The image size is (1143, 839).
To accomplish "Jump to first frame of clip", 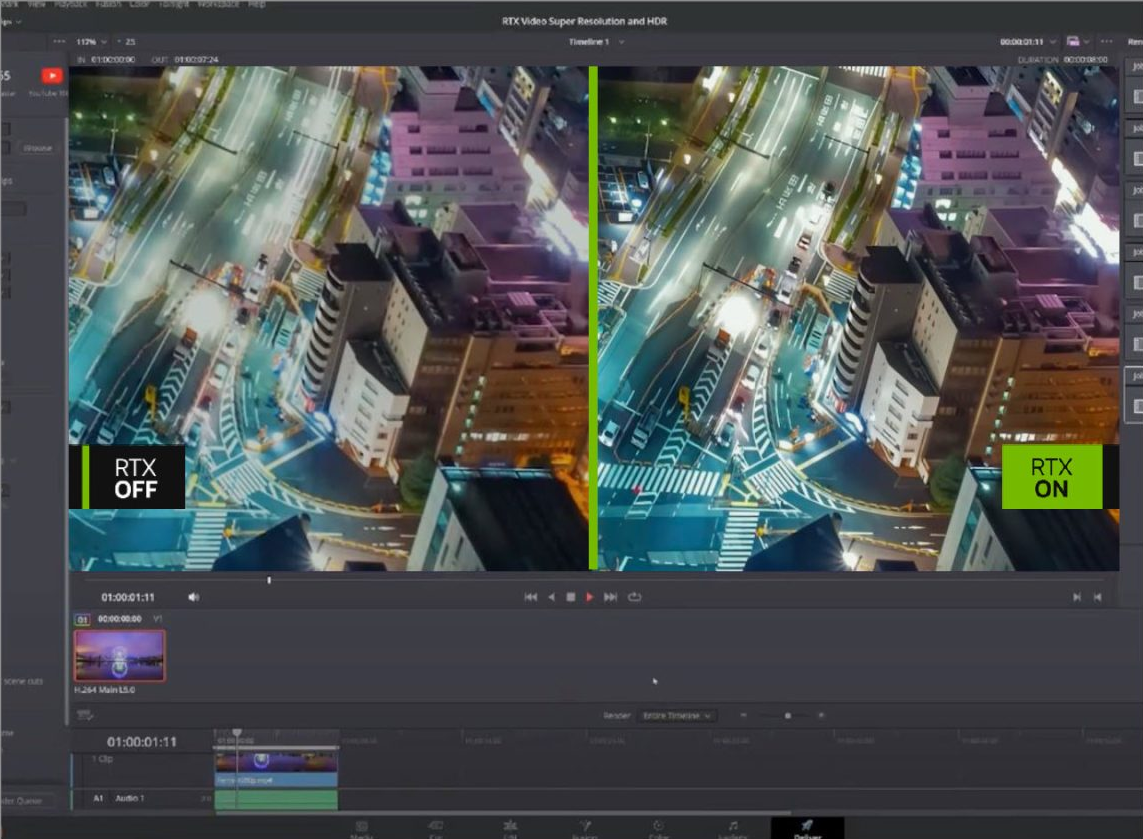I will click(x=530, y=597).
